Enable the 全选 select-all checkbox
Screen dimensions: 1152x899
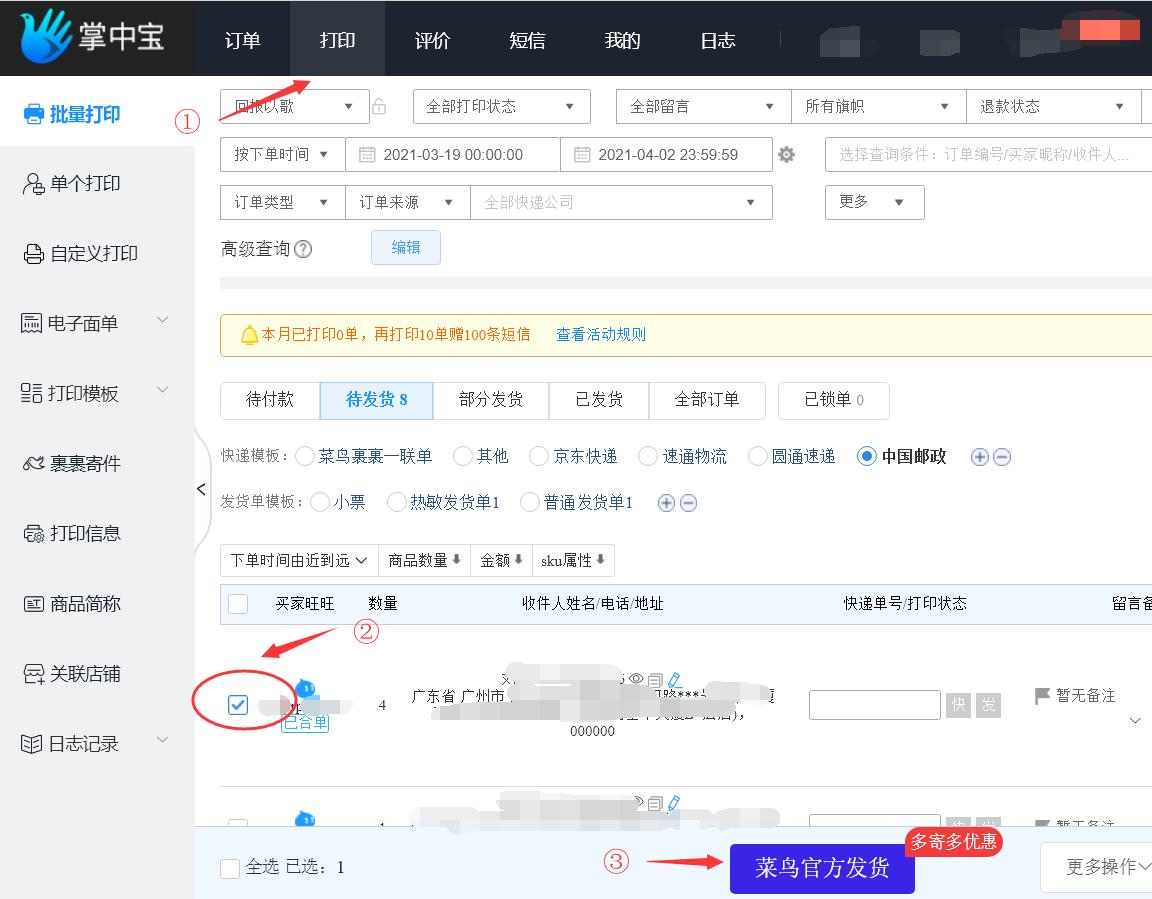point(229,867)
